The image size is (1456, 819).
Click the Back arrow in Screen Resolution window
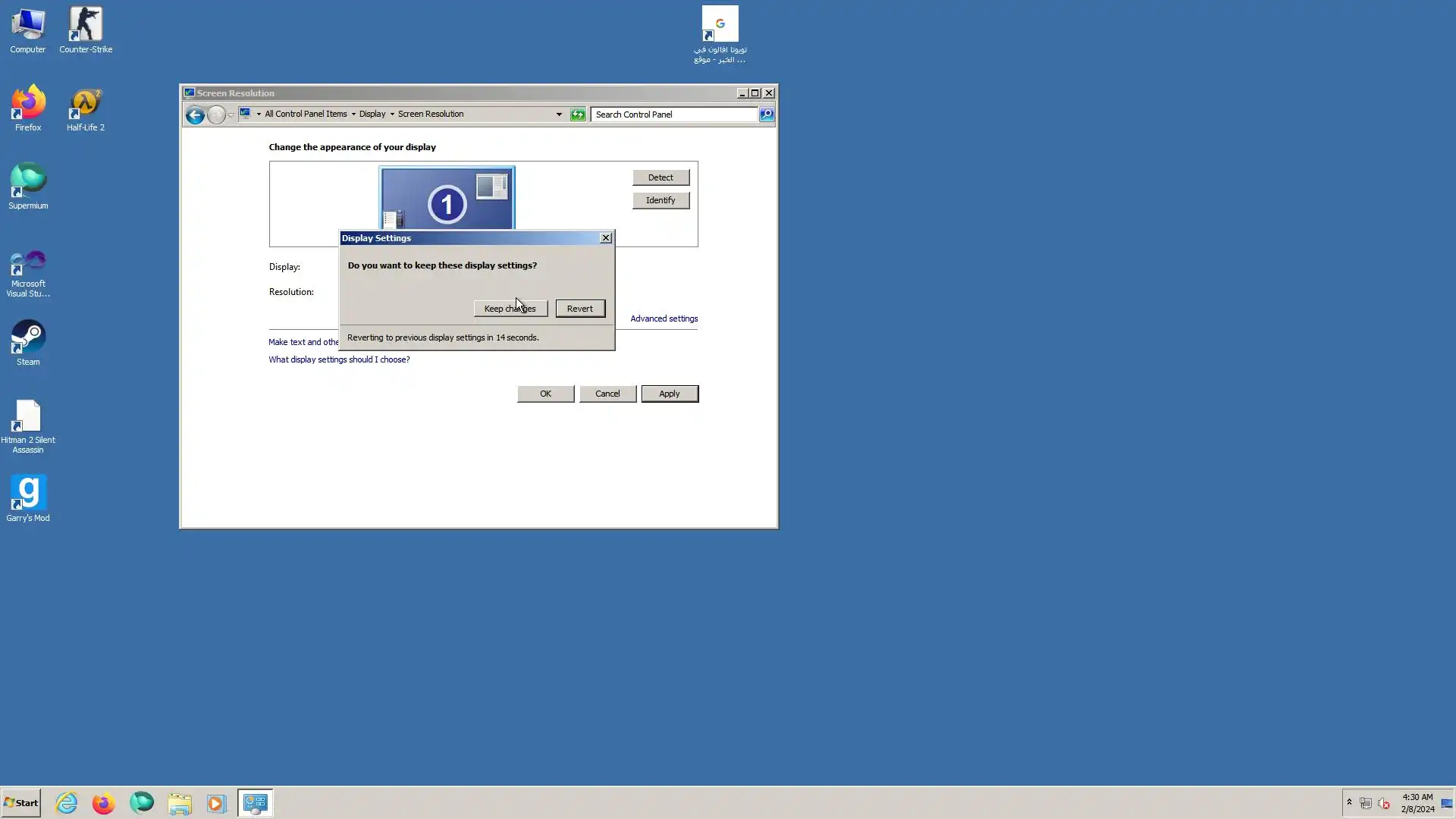pyautogui.click(x=195, y=115)
